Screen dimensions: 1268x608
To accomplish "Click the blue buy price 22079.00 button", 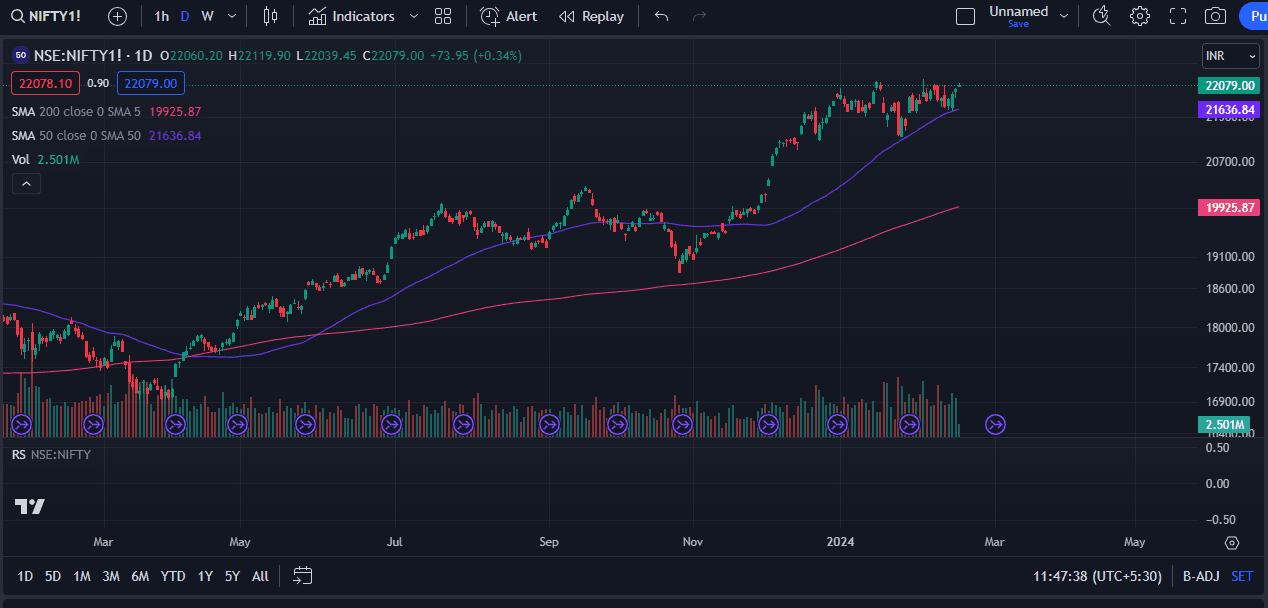I will [x=151, y=84].
